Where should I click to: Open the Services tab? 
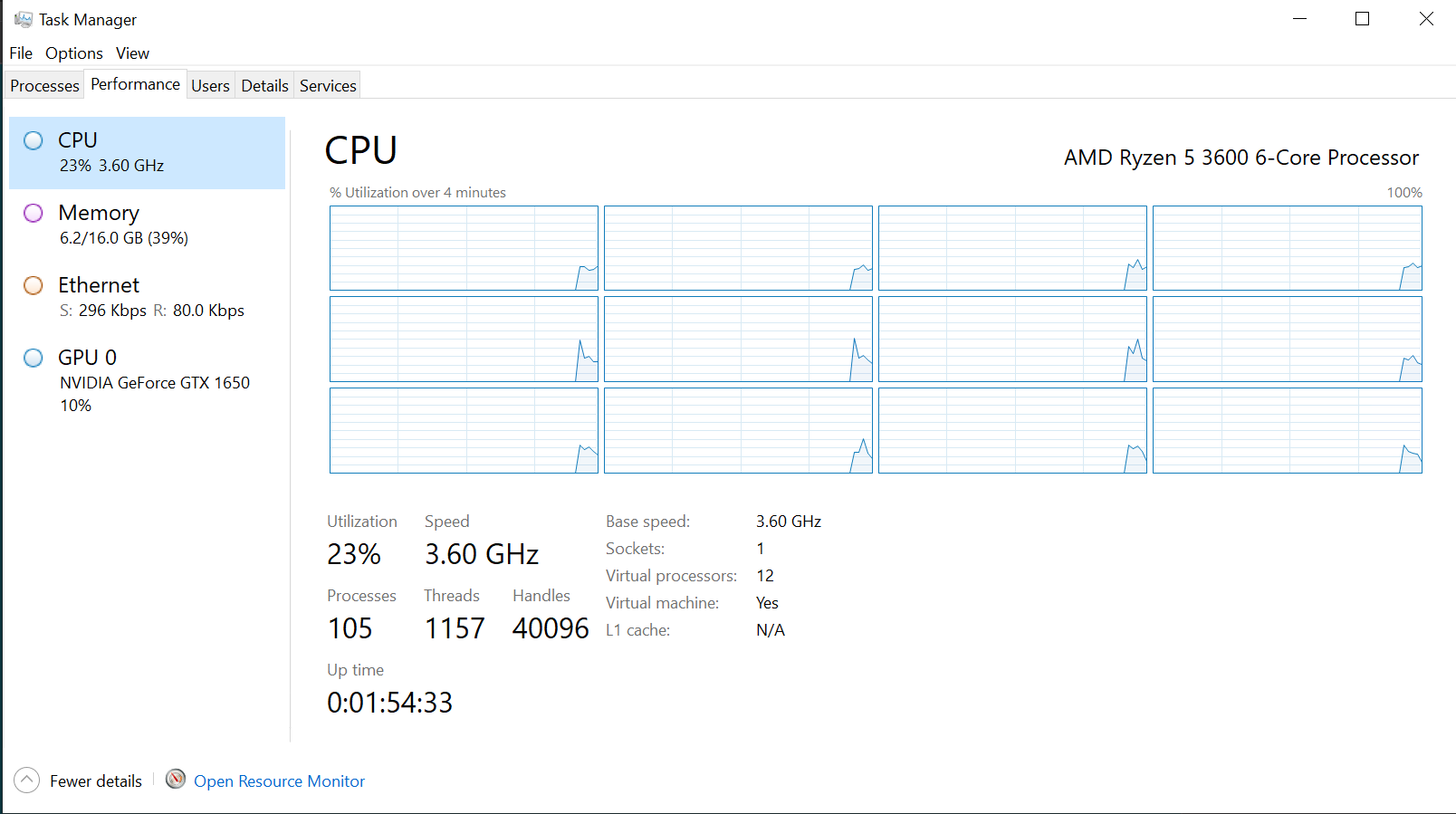[328, 86]
